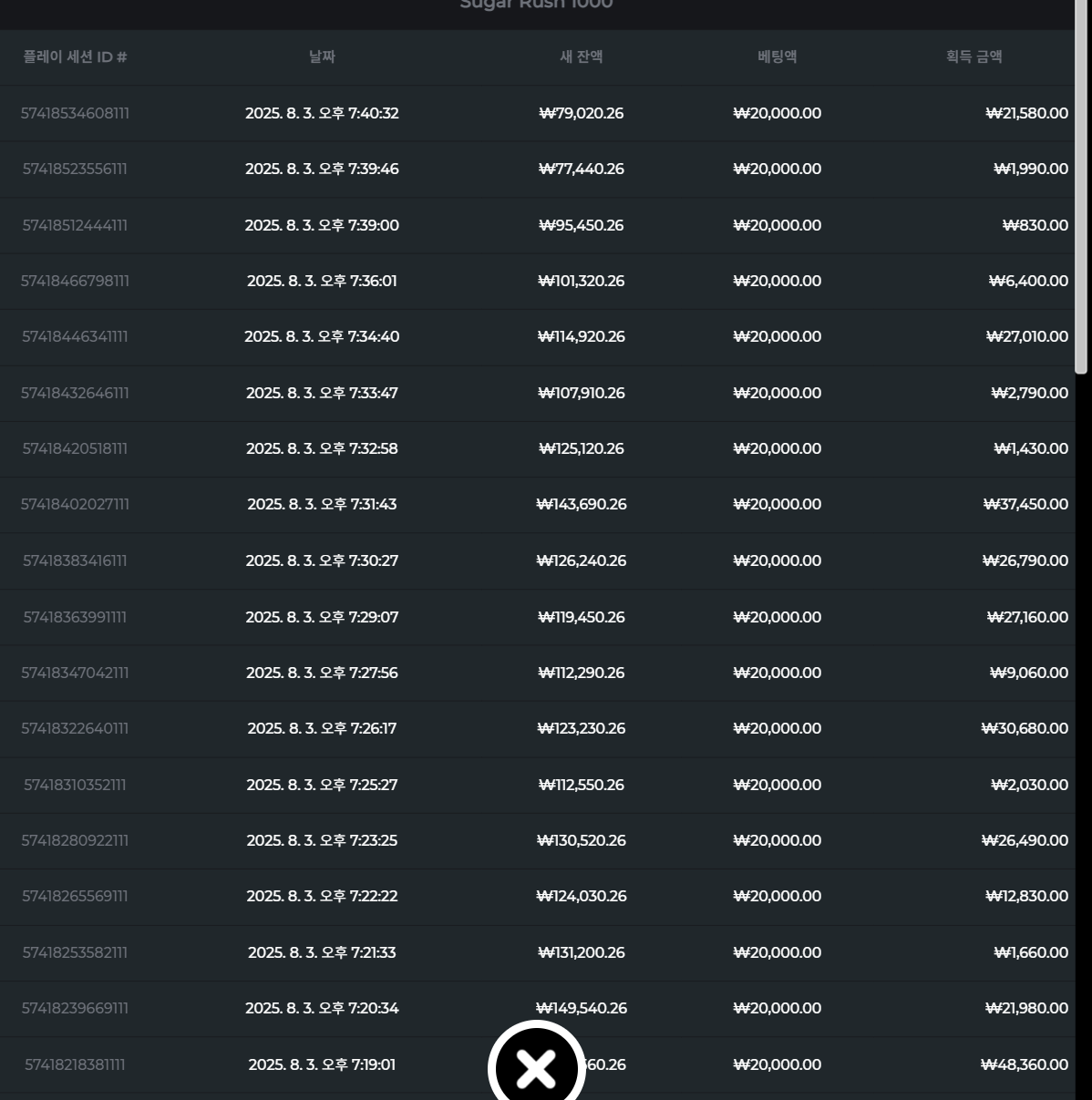The width and height of the screenshot is (1092, 1100).
Task: Click the vertical scrollbar thumb on the right
Action: pyautogui.click(x=1081, y=187)
